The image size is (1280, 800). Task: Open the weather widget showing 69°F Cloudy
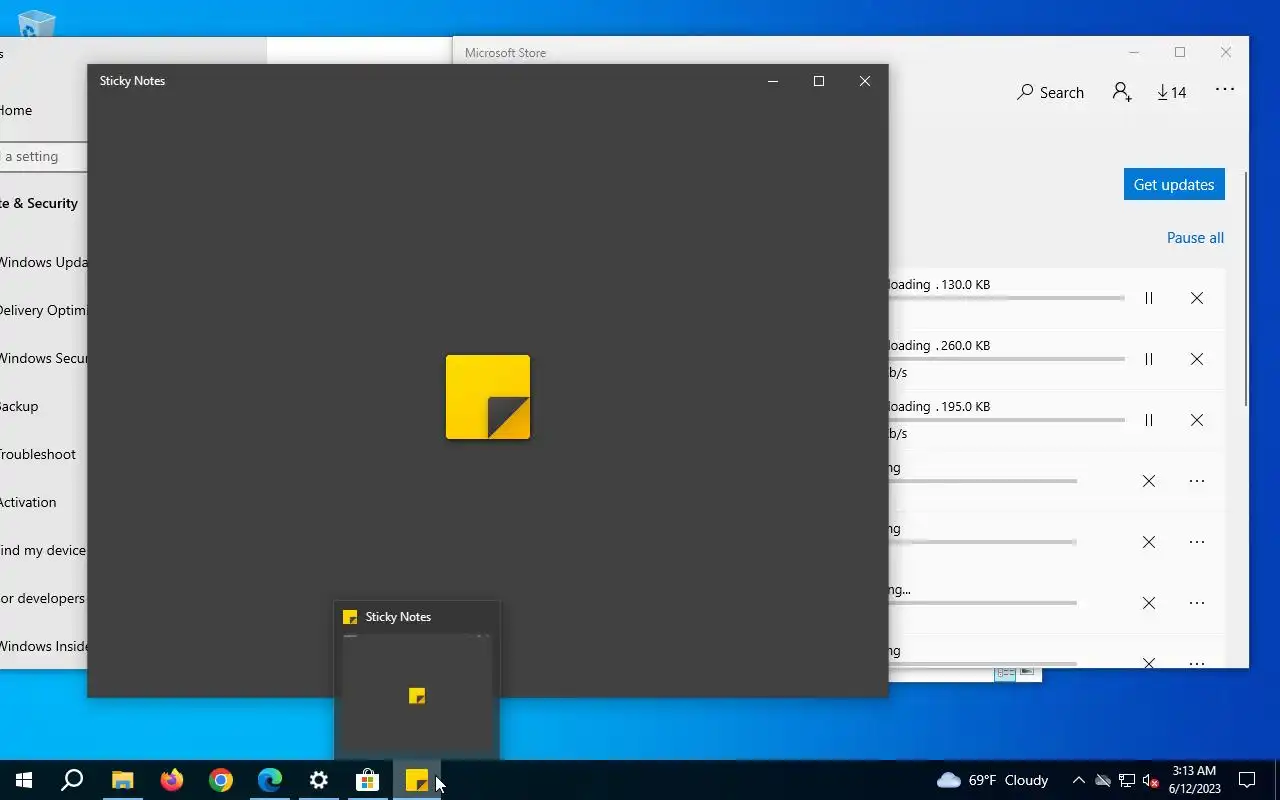[x=992, y=780]
